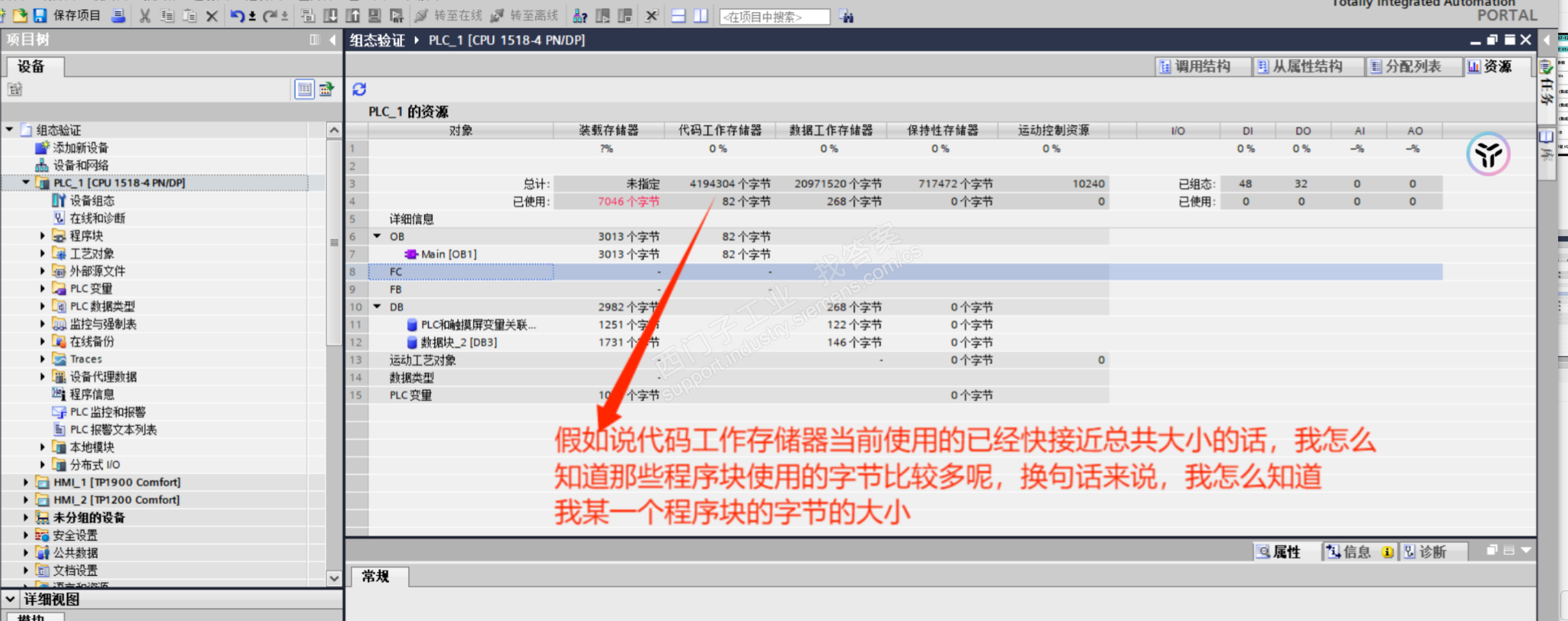The height and width of the screenshot is (621, 1568).
Task: Click the download to device icon
Action: pos(331,15)
